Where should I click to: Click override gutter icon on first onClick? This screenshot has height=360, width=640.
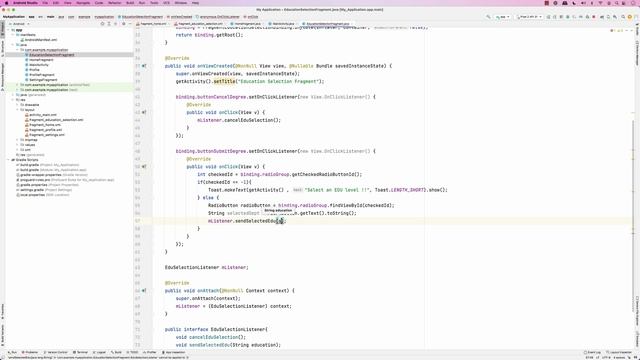[144, 112]
